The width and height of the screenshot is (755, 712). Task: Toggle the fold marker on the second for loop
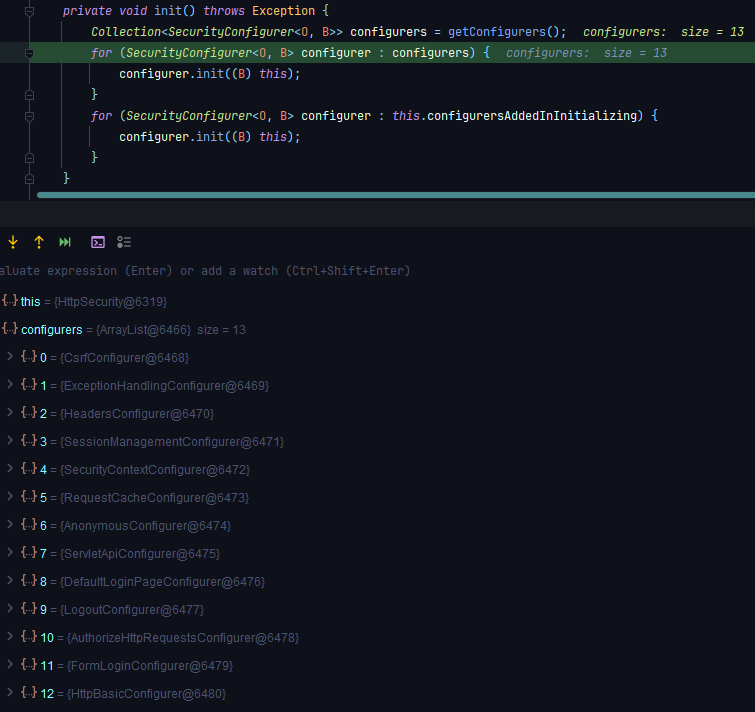tap(29, 116)
